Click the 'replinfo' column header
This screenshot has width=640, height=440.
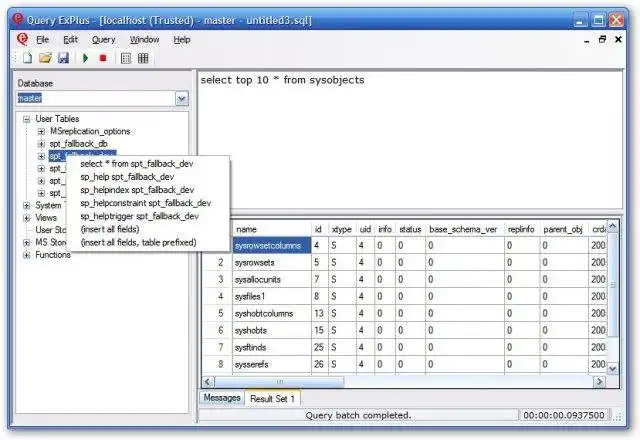pyautogui.click(x=522, y=229)
